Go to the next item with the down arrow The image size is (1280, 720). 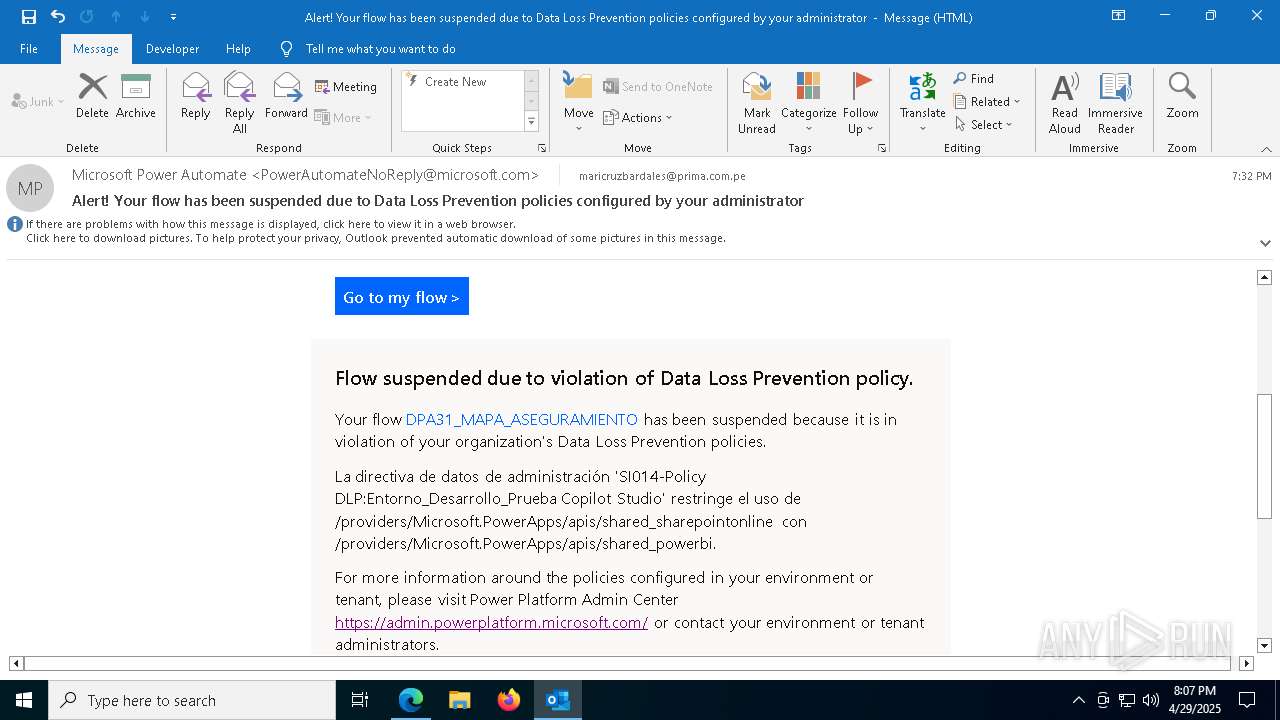(x=145, y=16)
